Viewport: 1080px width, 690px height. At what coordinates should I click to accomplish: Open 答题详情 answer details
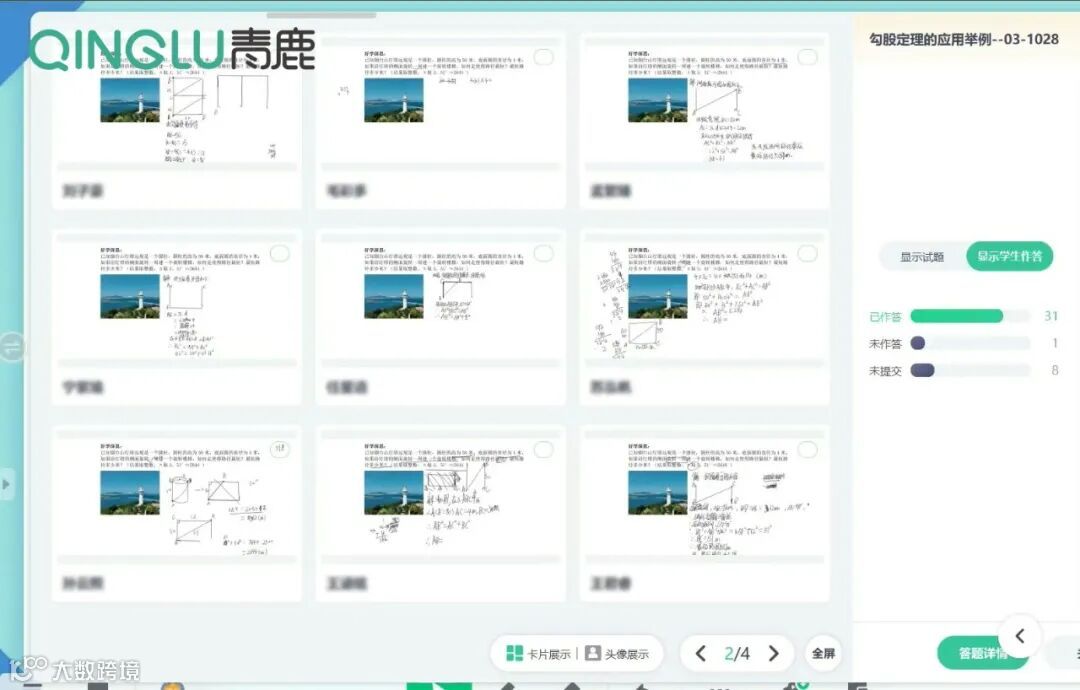(982, 654)
